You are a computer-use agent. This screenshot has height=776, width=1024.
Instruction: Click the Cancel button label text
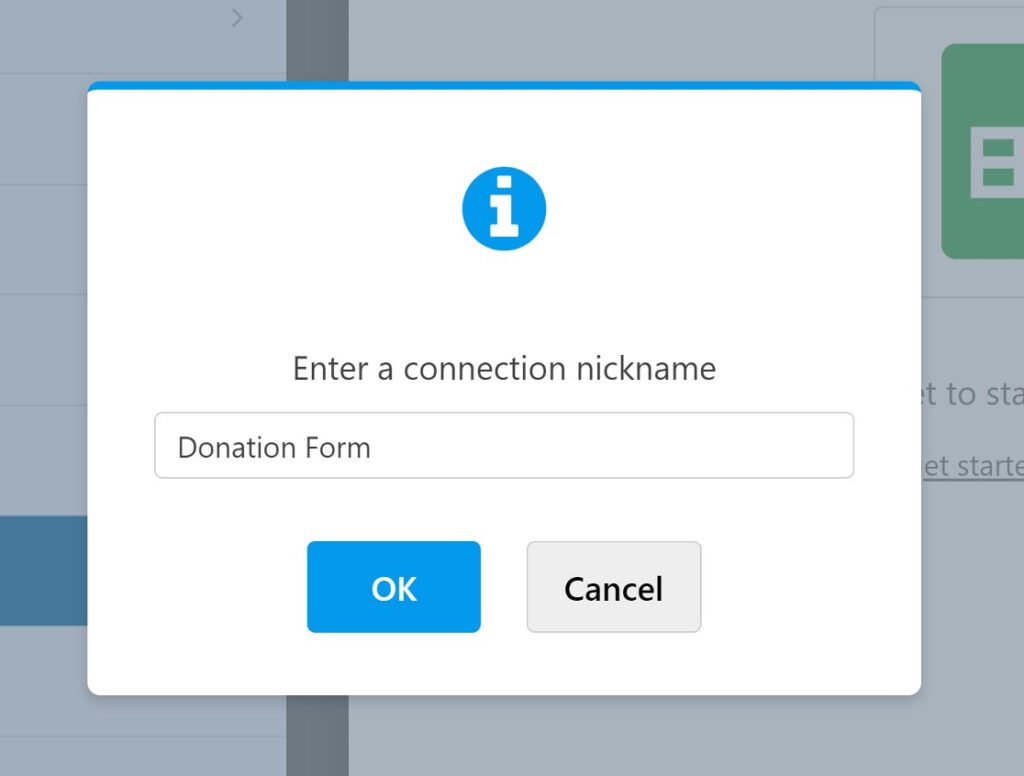(613, 588)
